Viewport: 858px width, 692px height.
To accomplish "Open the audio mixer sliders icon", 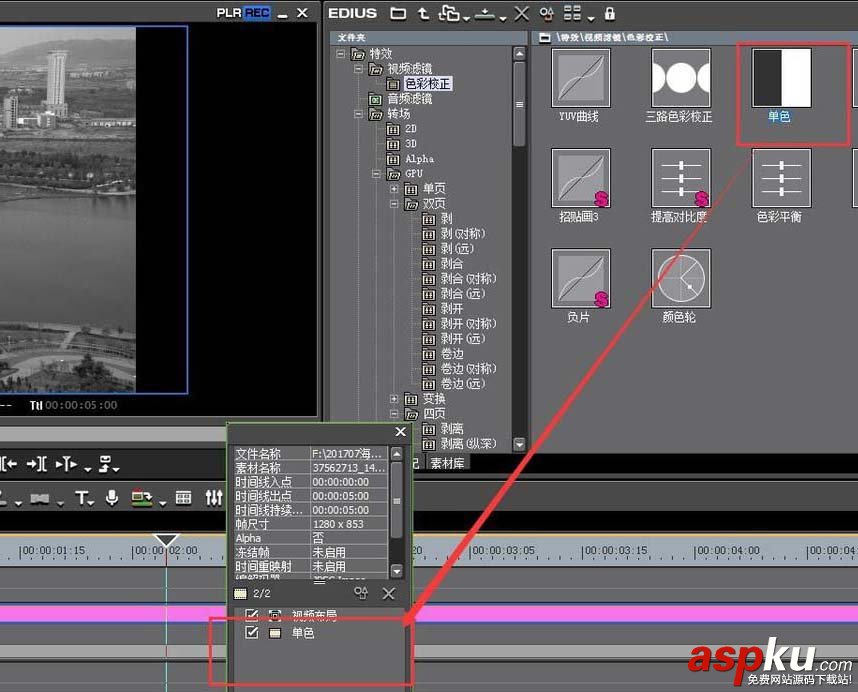I will (x=214, y=498).
